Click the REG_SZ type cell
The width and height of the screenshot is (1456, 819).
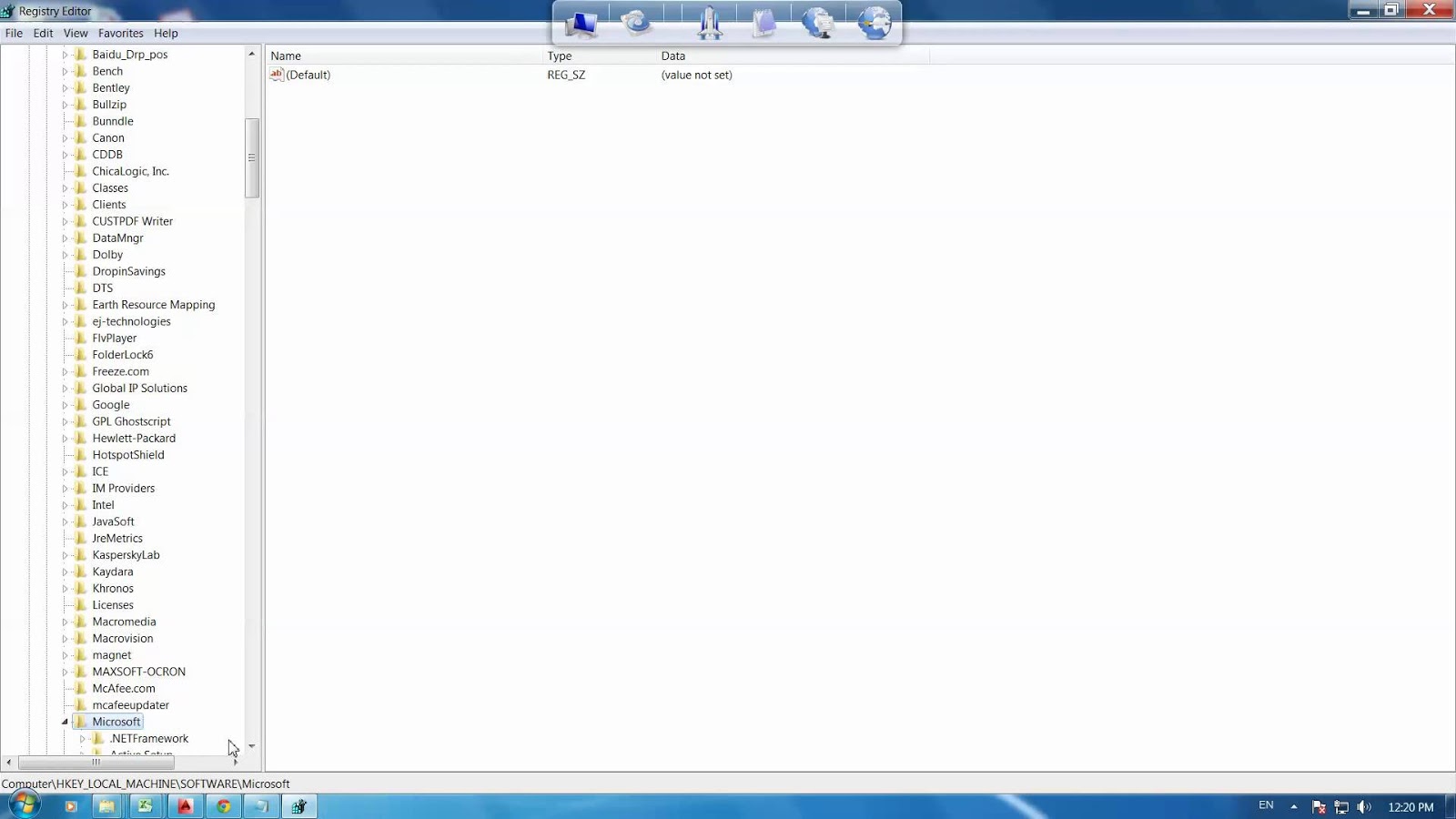pos(566,75)
